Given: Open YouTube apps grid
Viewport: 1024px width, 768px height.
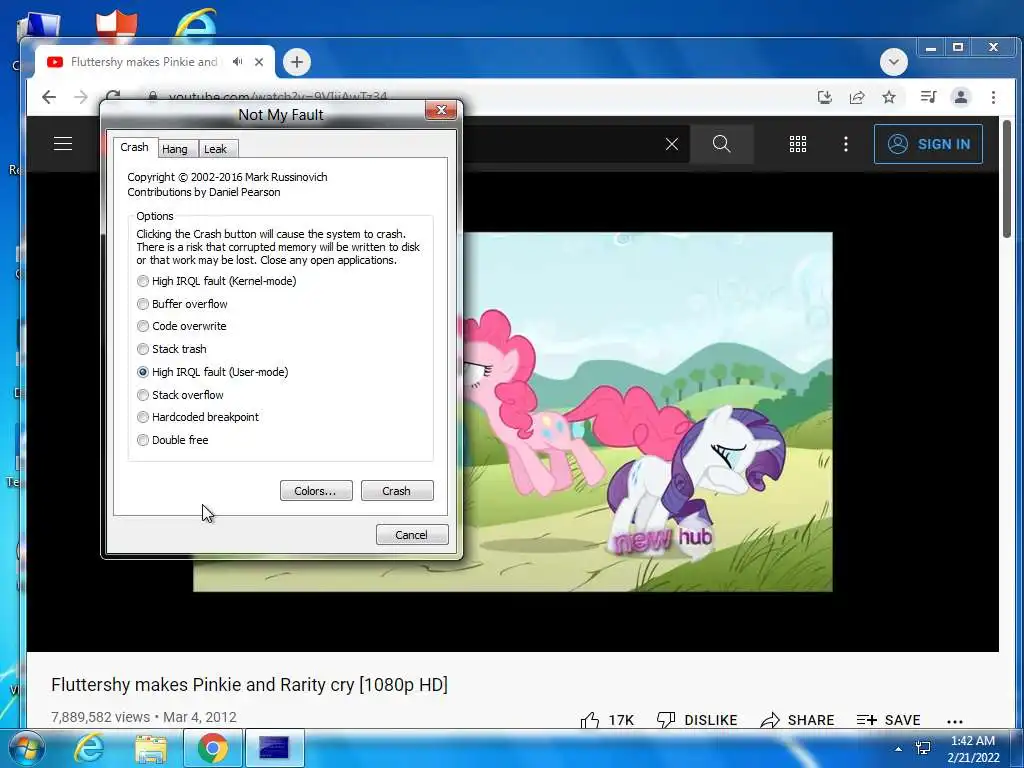Looking at the screenshot, I should 797,144.
